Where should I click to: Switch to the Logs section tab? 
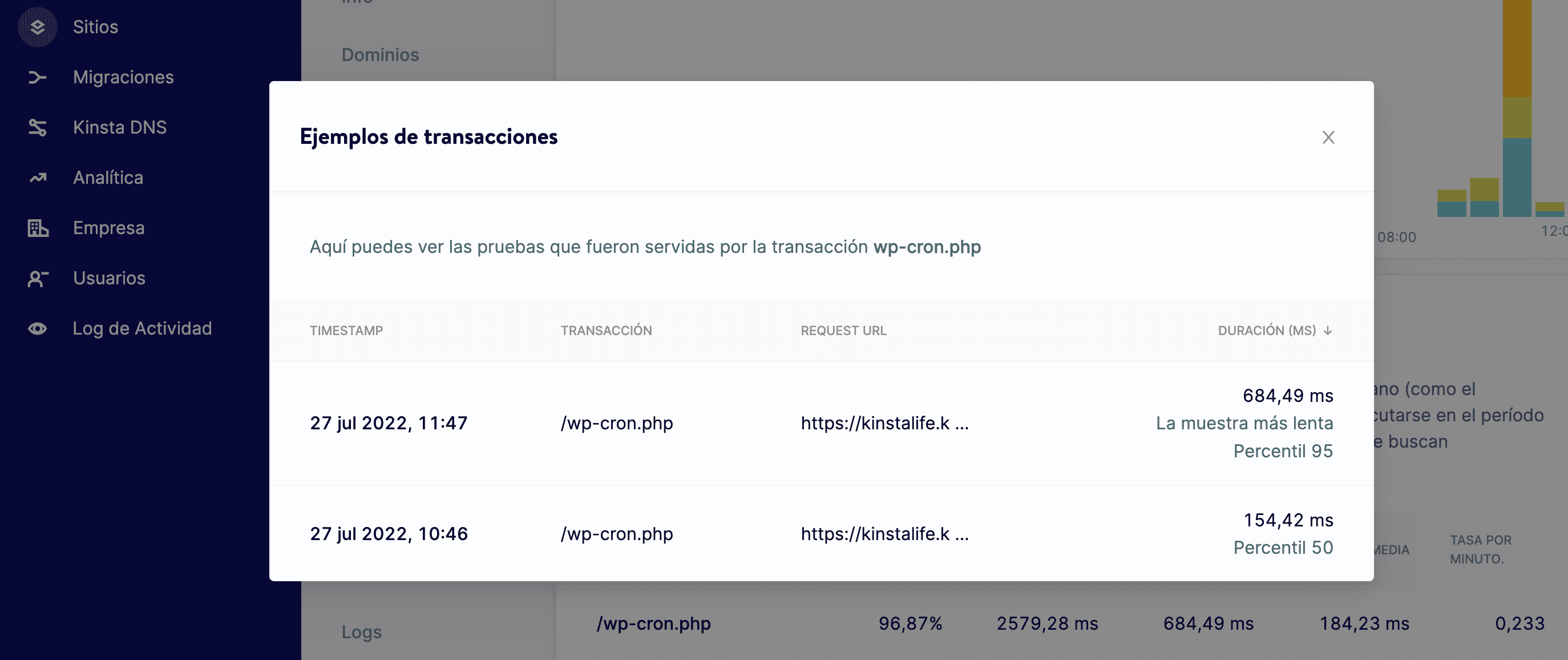361,632
